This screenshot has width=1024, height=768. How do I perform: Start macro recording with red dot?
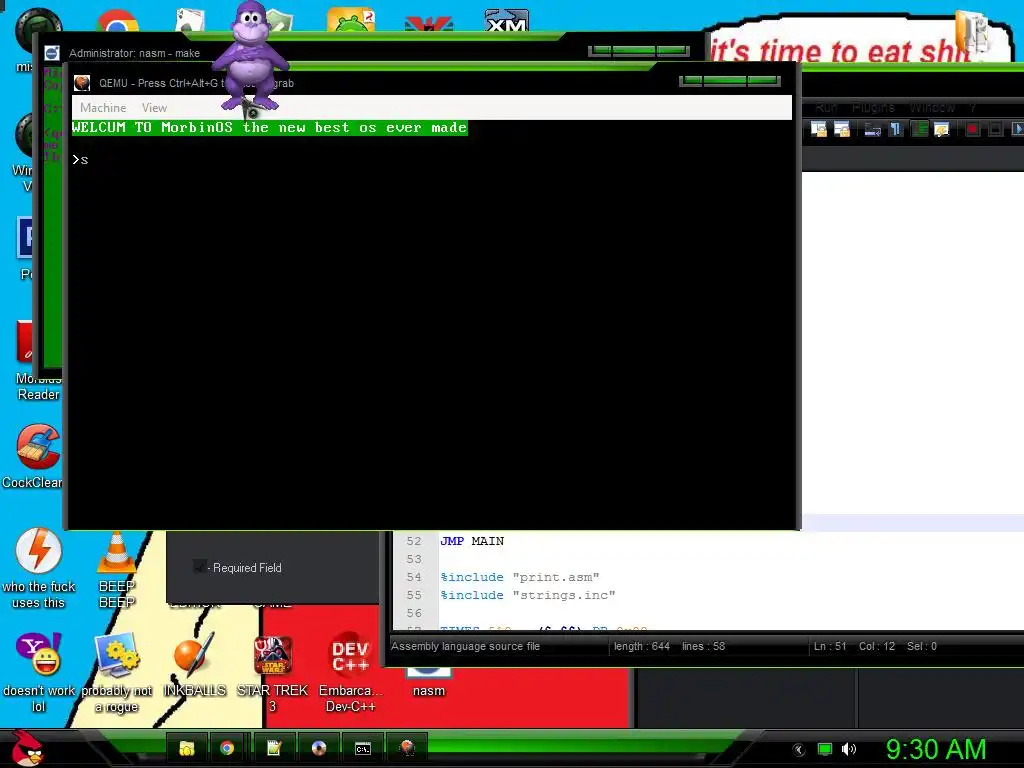click(x=972, y=129)
